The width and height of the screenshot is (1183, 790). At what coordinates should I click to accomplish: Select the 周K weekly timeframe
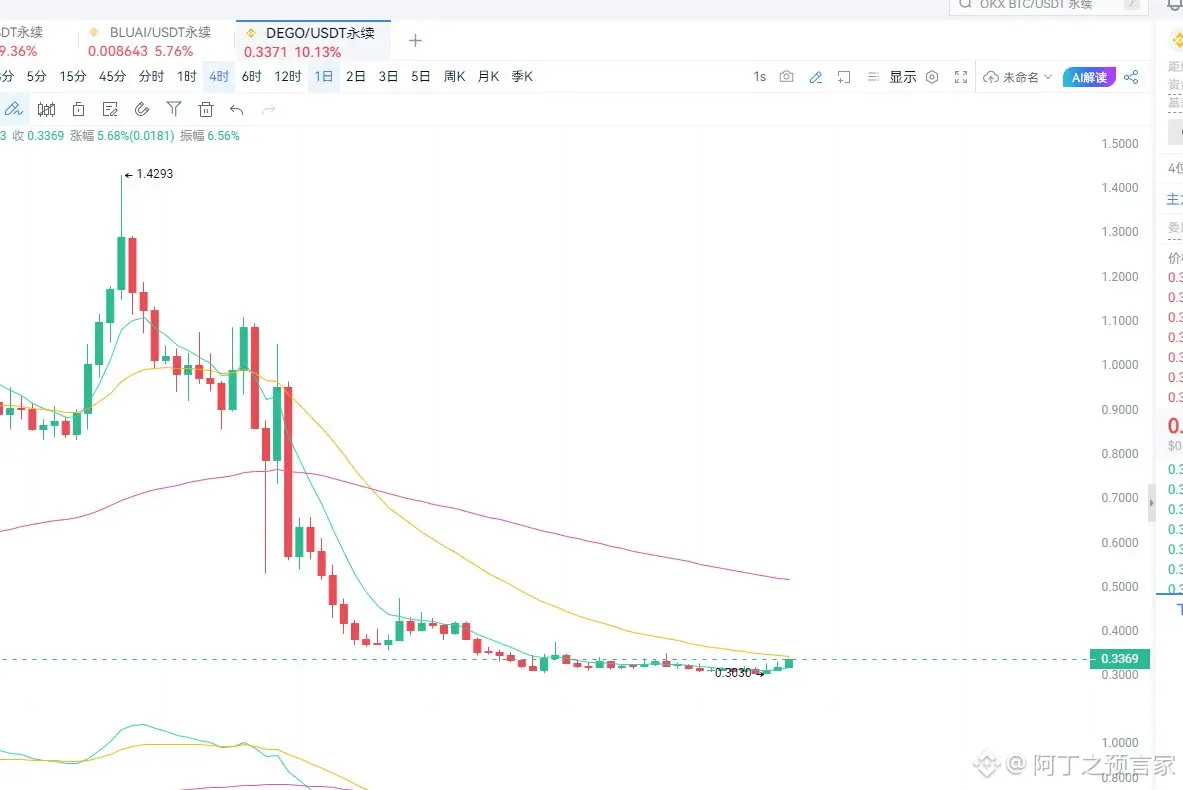454,76
